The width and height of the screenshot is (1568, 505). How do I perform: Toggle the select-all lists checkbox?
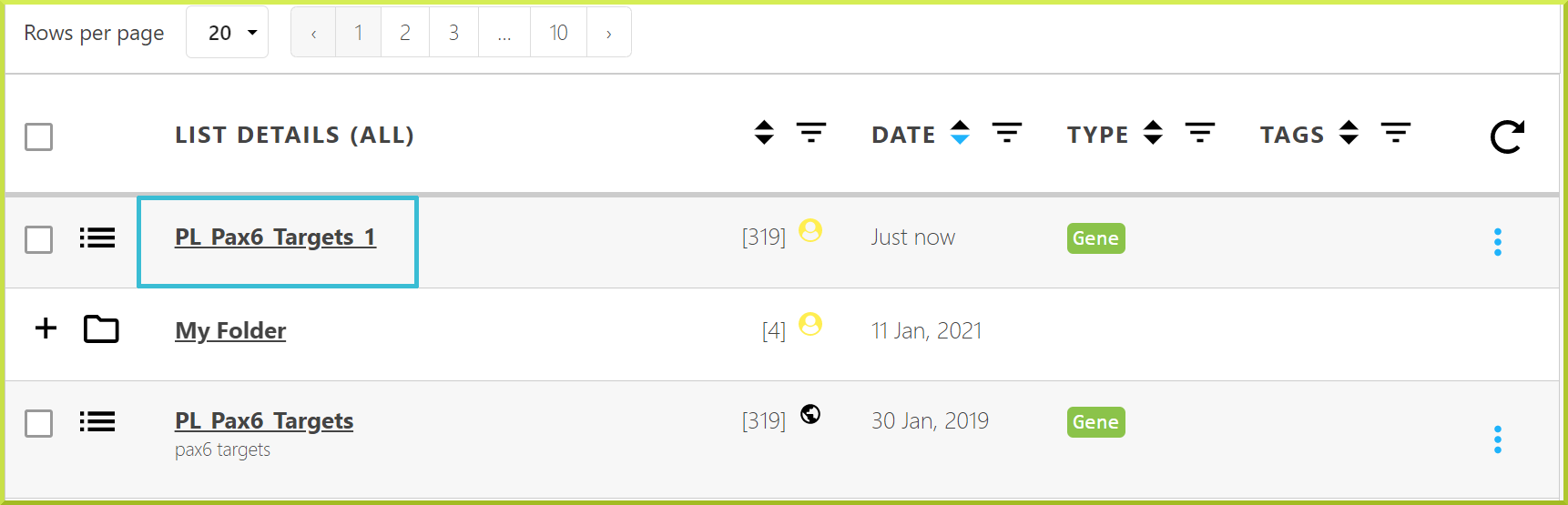(x=38, y=136)
